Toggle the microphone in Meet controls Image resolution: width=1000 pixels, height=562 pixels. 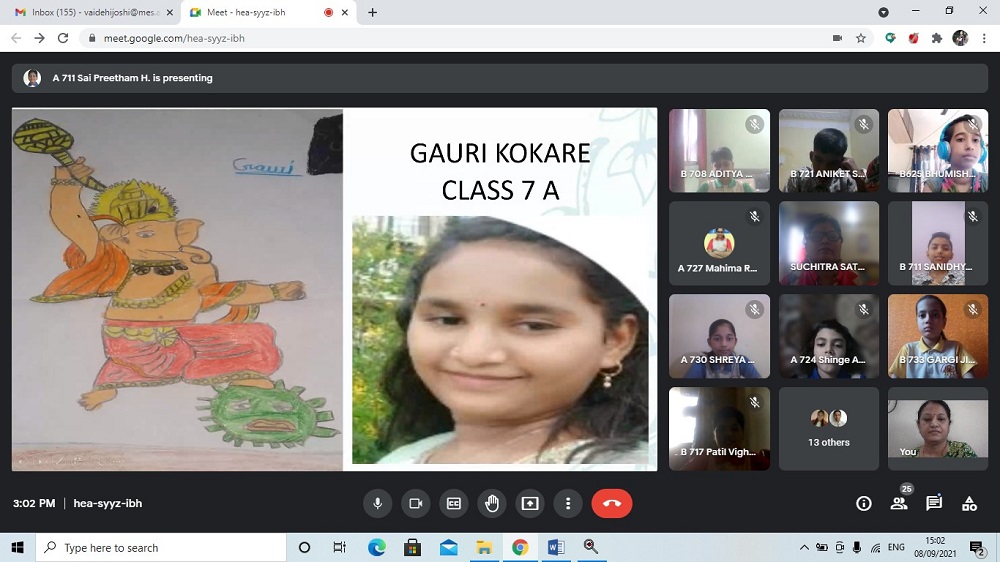(378, 503)
